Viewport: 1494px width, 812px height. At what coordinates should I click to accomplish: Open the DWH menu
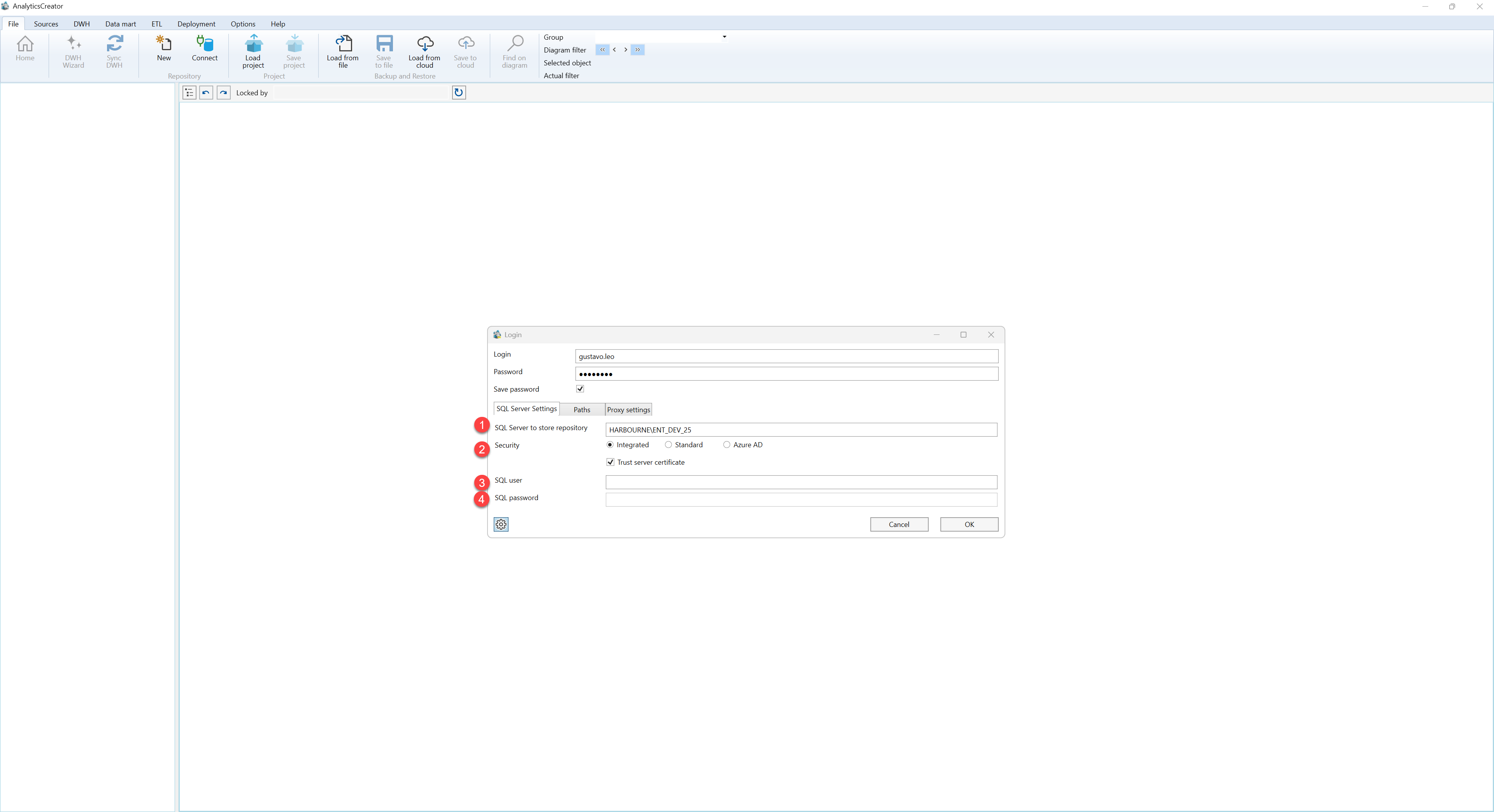click(x=82, y=24)
